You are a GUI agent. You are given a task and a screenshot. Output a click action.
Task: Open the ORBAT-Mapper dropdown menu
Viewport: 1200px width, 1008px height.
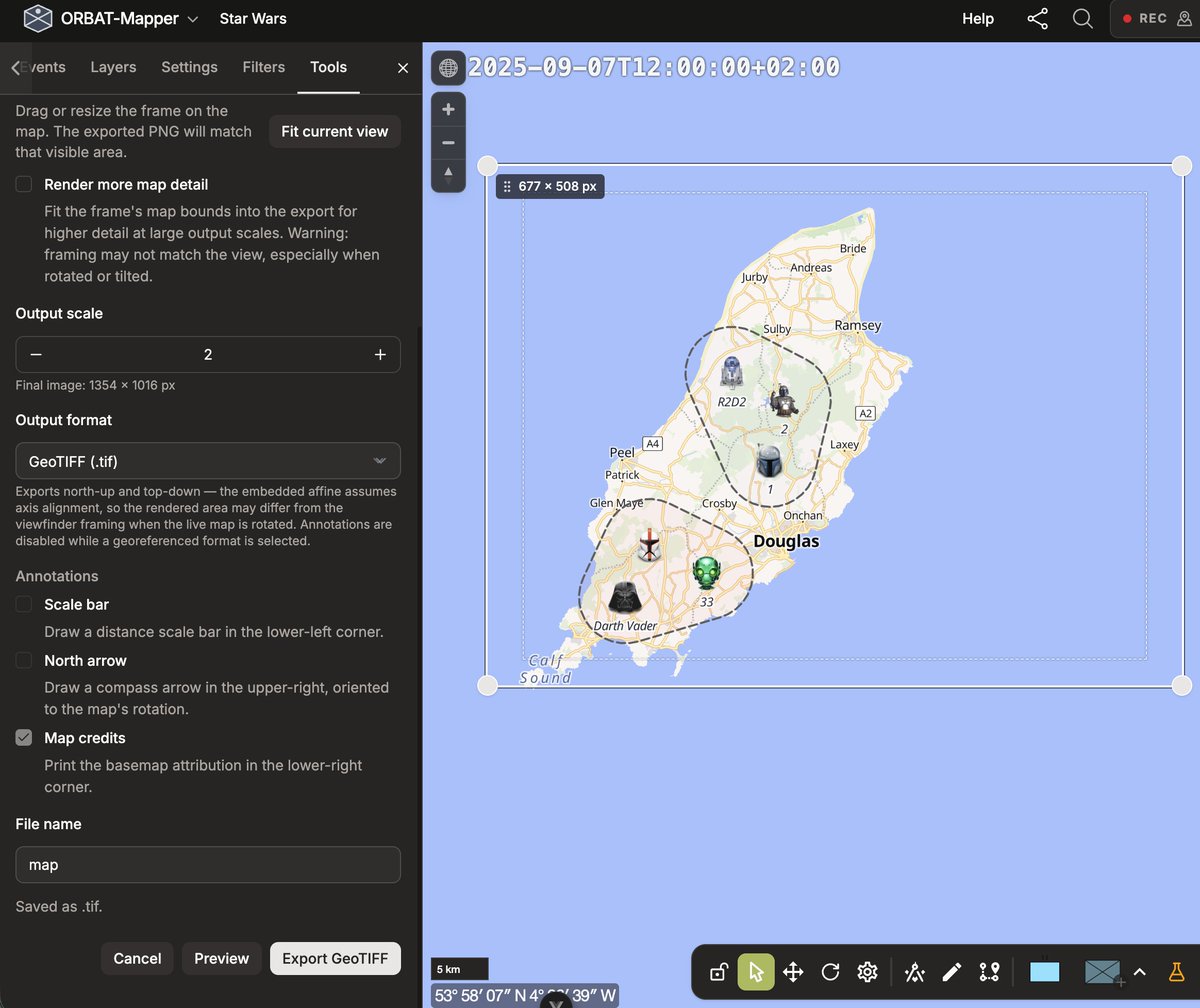click(129, 19)
